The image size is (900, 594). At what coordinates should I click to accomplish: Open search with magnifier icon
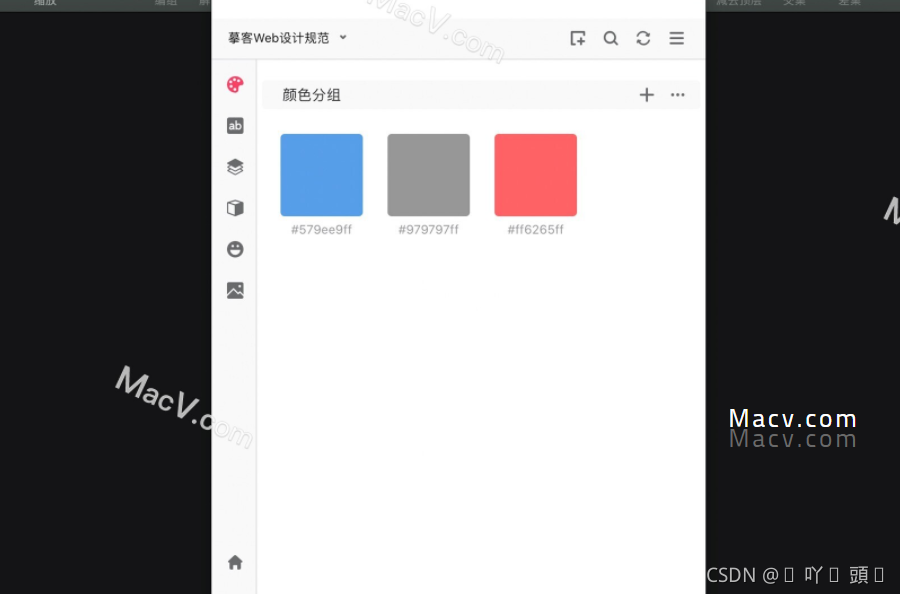611,38
